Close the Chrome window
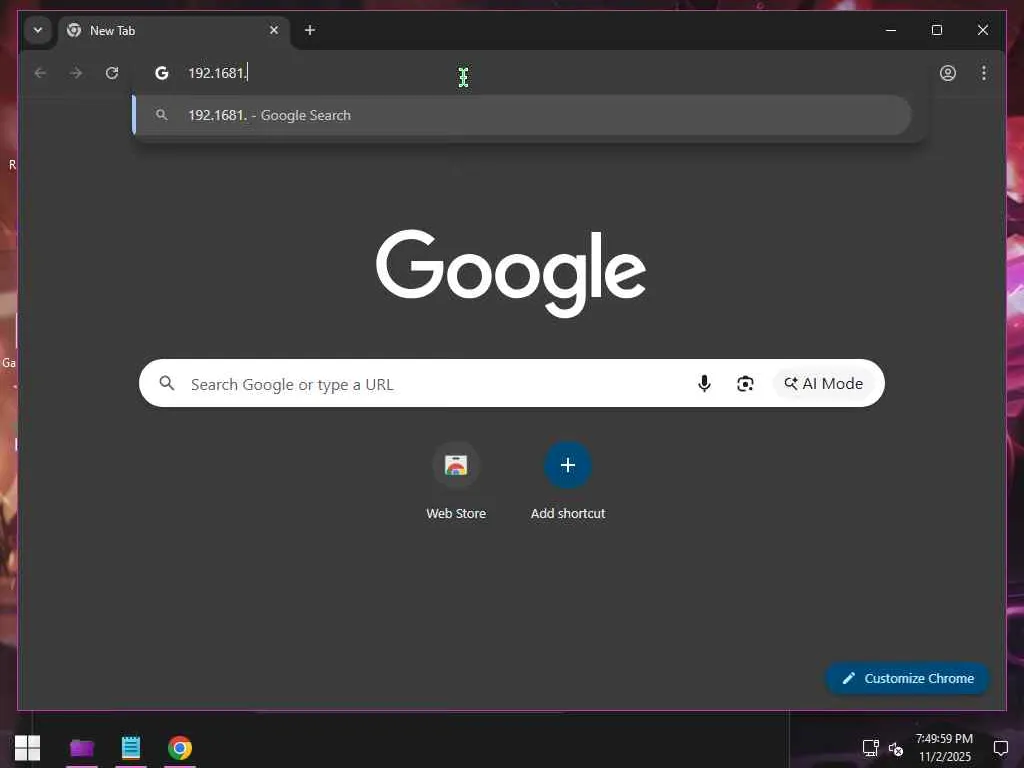The width and height of the screenshot is (1024, 768). pyautogui.click(x=982, y=30)
